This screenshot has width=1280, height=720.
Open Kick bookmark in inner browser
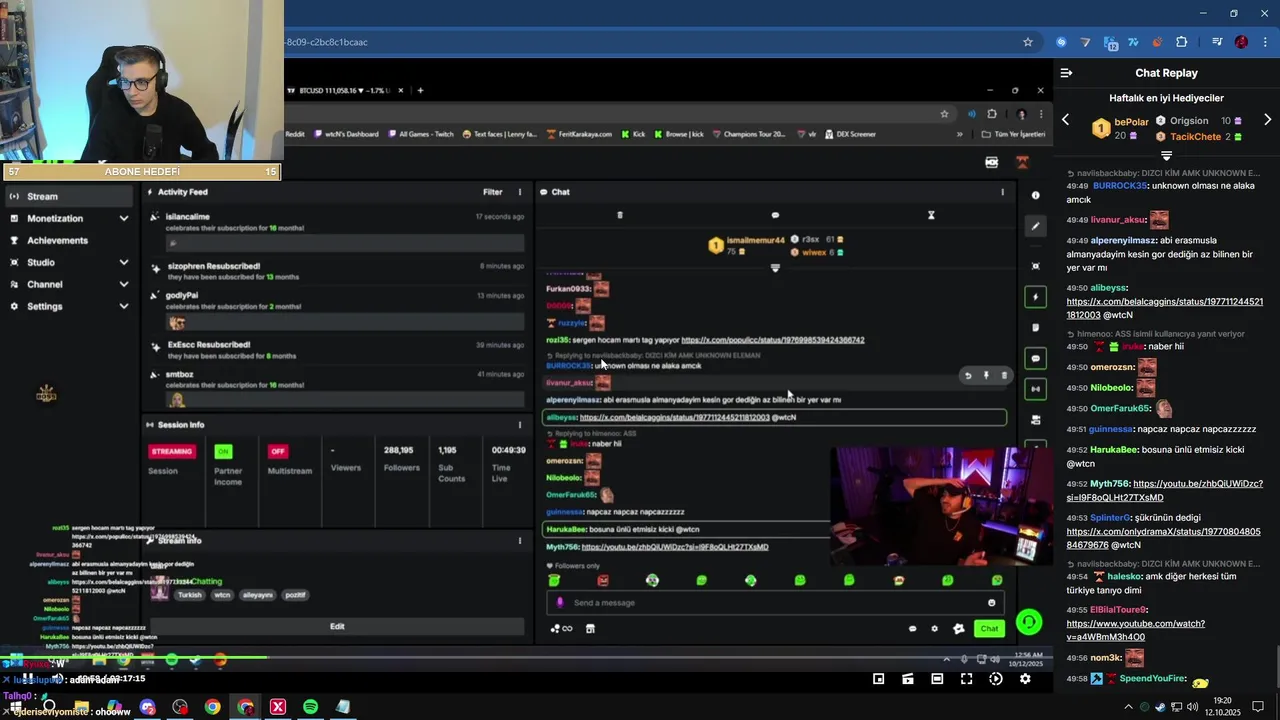pyautogui.click(x=634, y=134)
